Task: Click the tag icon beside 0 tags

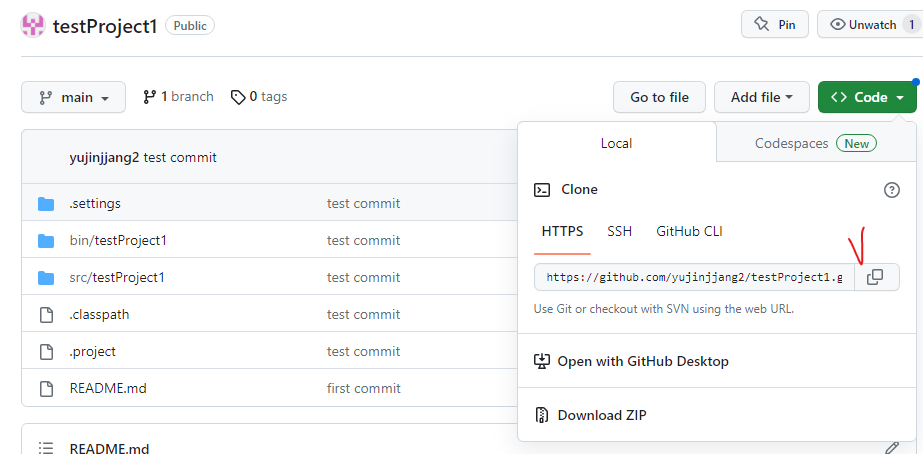Action: pos(237,97)
